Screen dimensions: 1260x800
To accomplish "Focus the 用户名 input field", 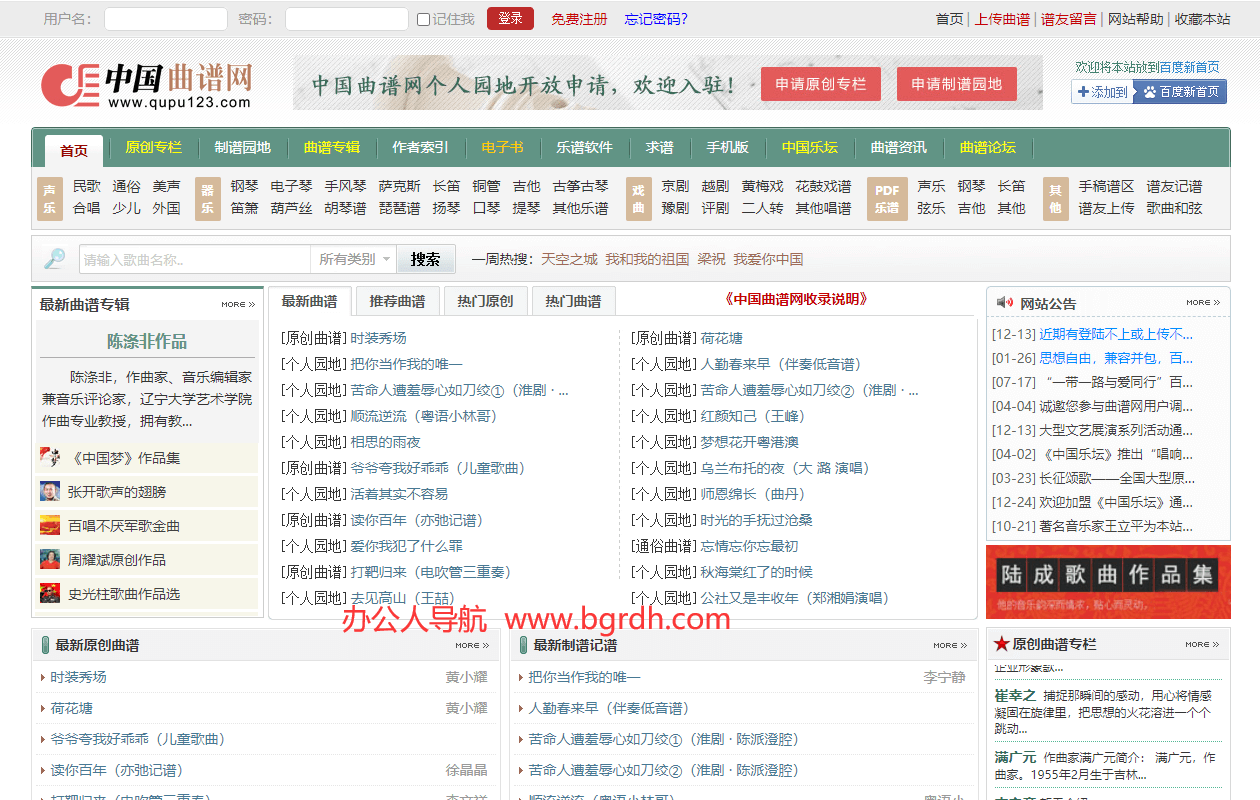I will pos(166,19).
